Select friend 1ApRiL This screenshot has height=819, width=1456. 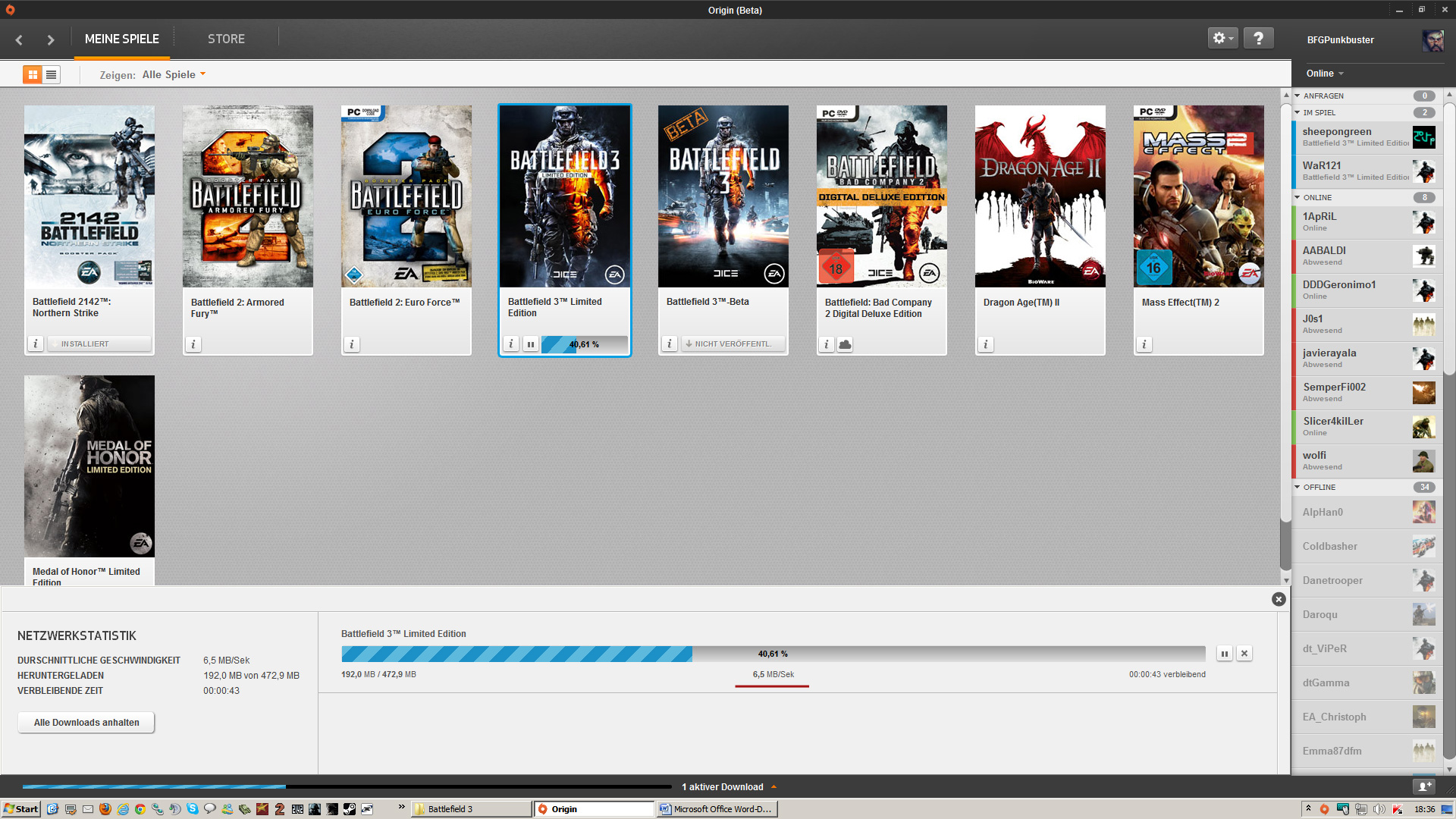(x=1366, y=222)
